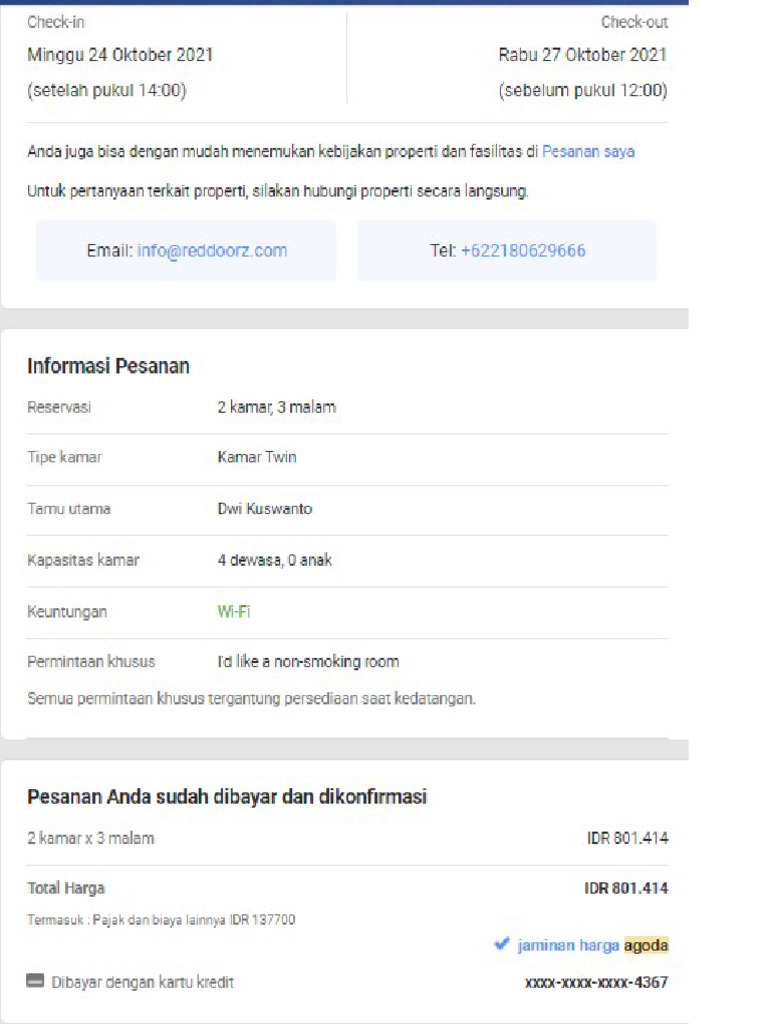768x1024 pixels.
Task: Click the bold Total Harga amount IDR 801.414
Action: click(x=626, y=888)
